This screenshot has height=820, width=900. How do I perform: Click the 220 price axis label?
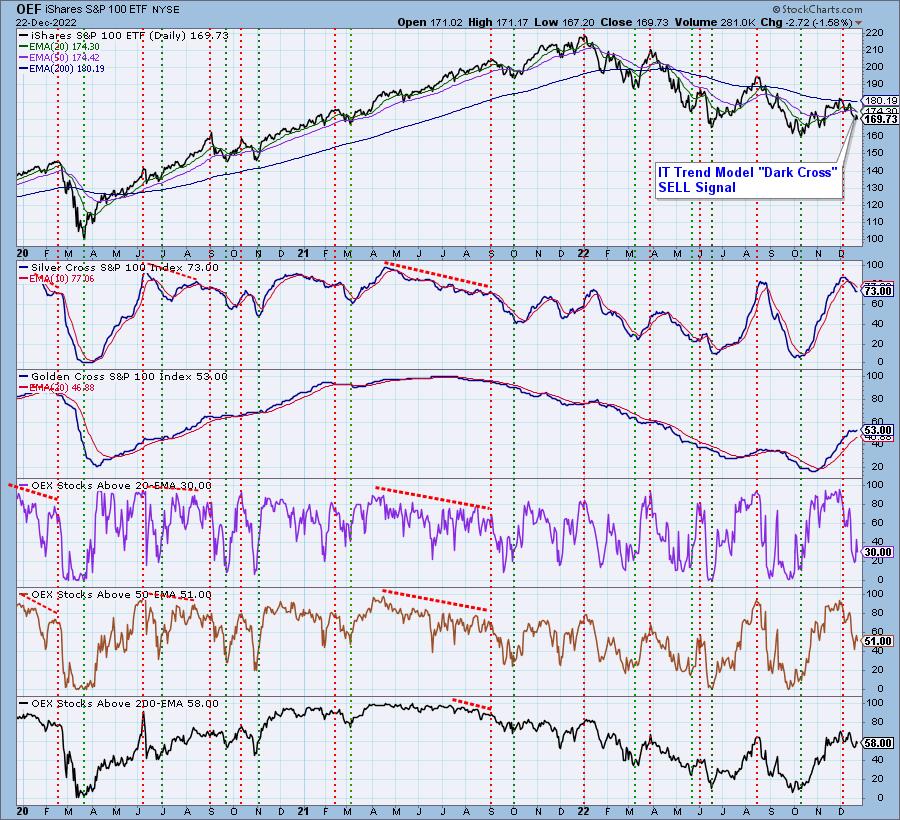pyautogui.click(x=875, y=33)
